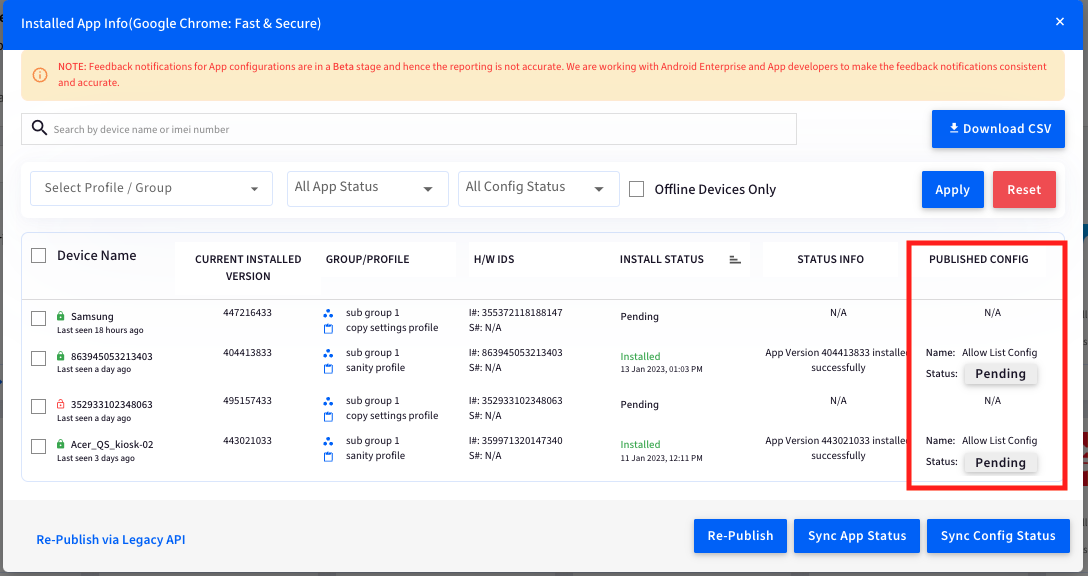1088x576 pixels.
Task: Click version number 443021033
Action: 248,441
